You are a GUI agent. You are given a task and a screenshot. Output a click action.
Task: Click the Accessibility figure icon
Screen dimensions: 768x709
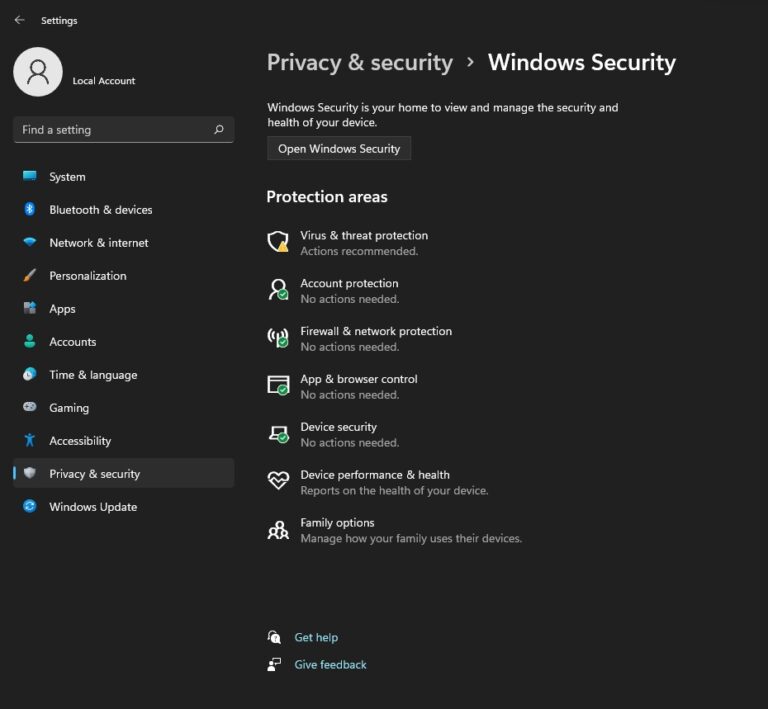click(x=30, y=440)
